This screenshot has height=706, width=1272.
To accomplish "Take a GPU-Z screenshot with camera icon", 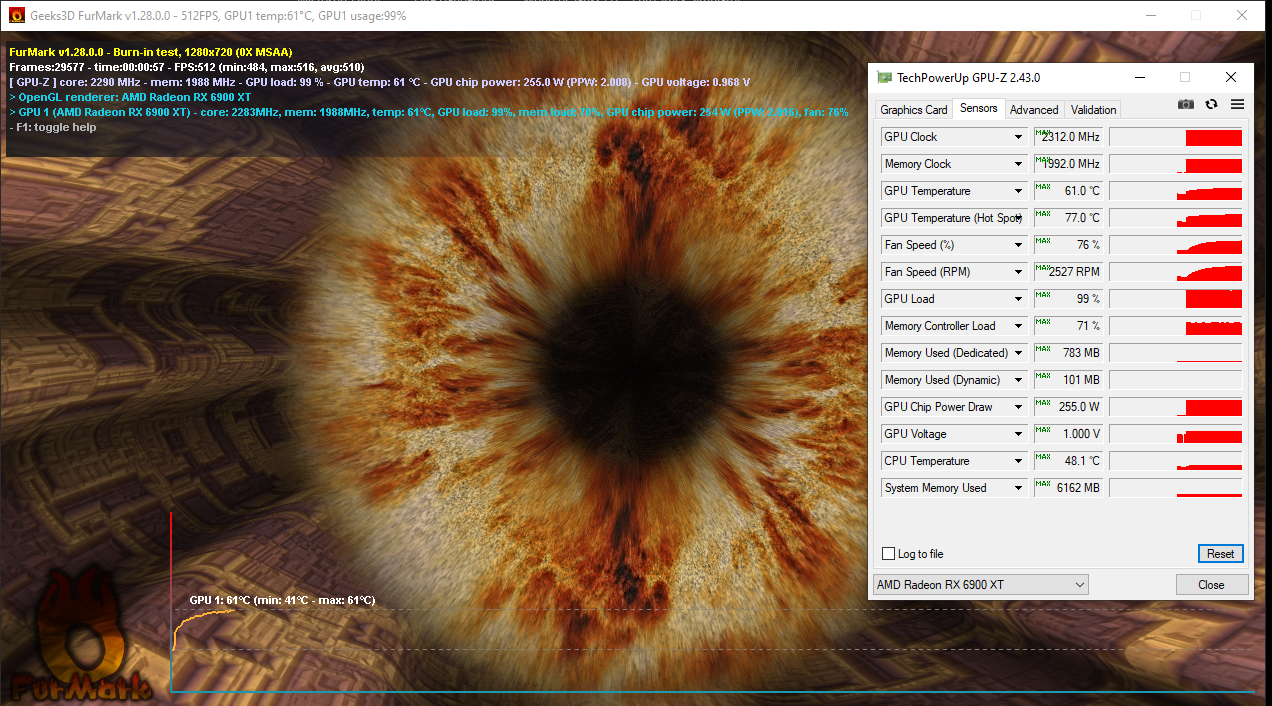I will 1185,104.
